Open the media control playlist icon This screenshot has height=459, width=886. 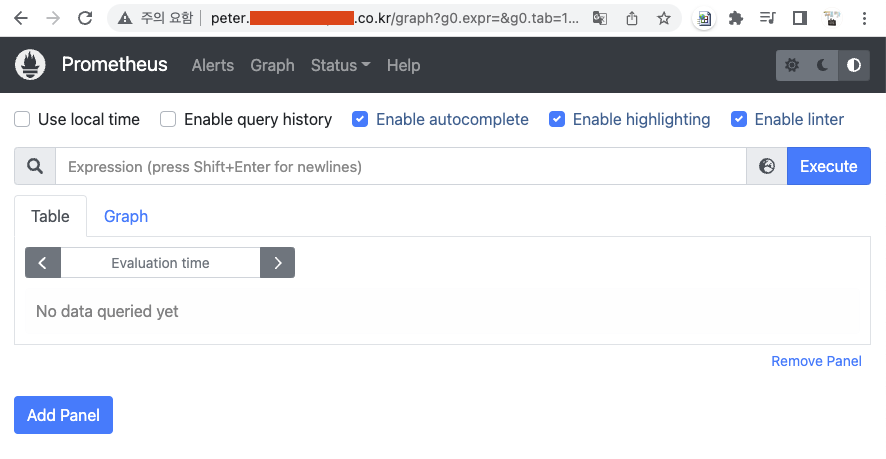[767, 19]
